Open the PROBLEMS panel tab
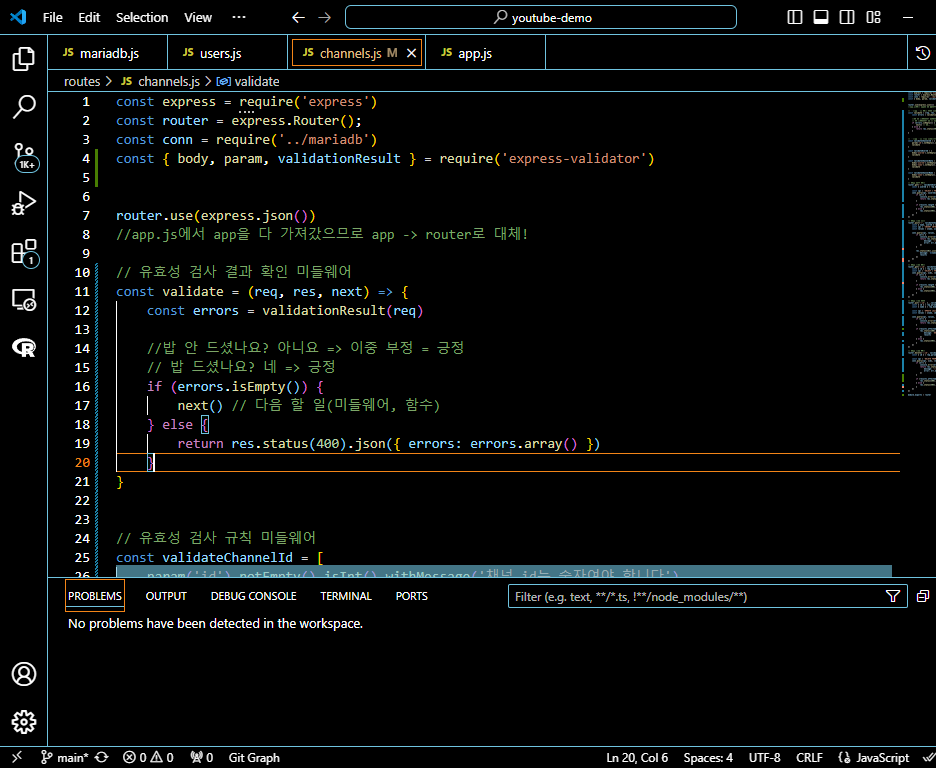Image resolution: width=936 pixels, height=768 pixels. coord(95,596)
